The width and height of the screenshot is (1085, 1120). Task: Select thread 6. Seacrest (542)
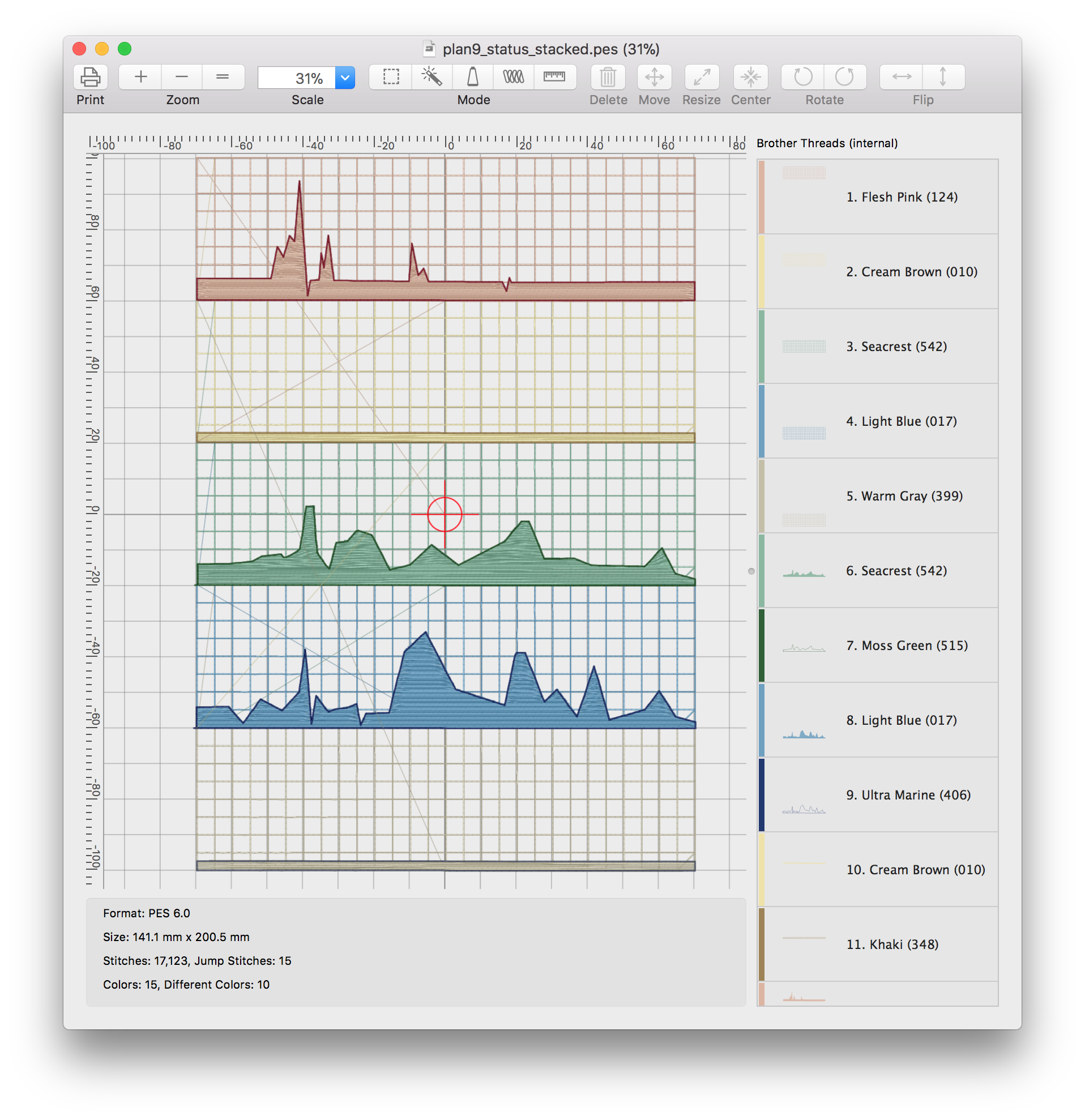point(878,571)
